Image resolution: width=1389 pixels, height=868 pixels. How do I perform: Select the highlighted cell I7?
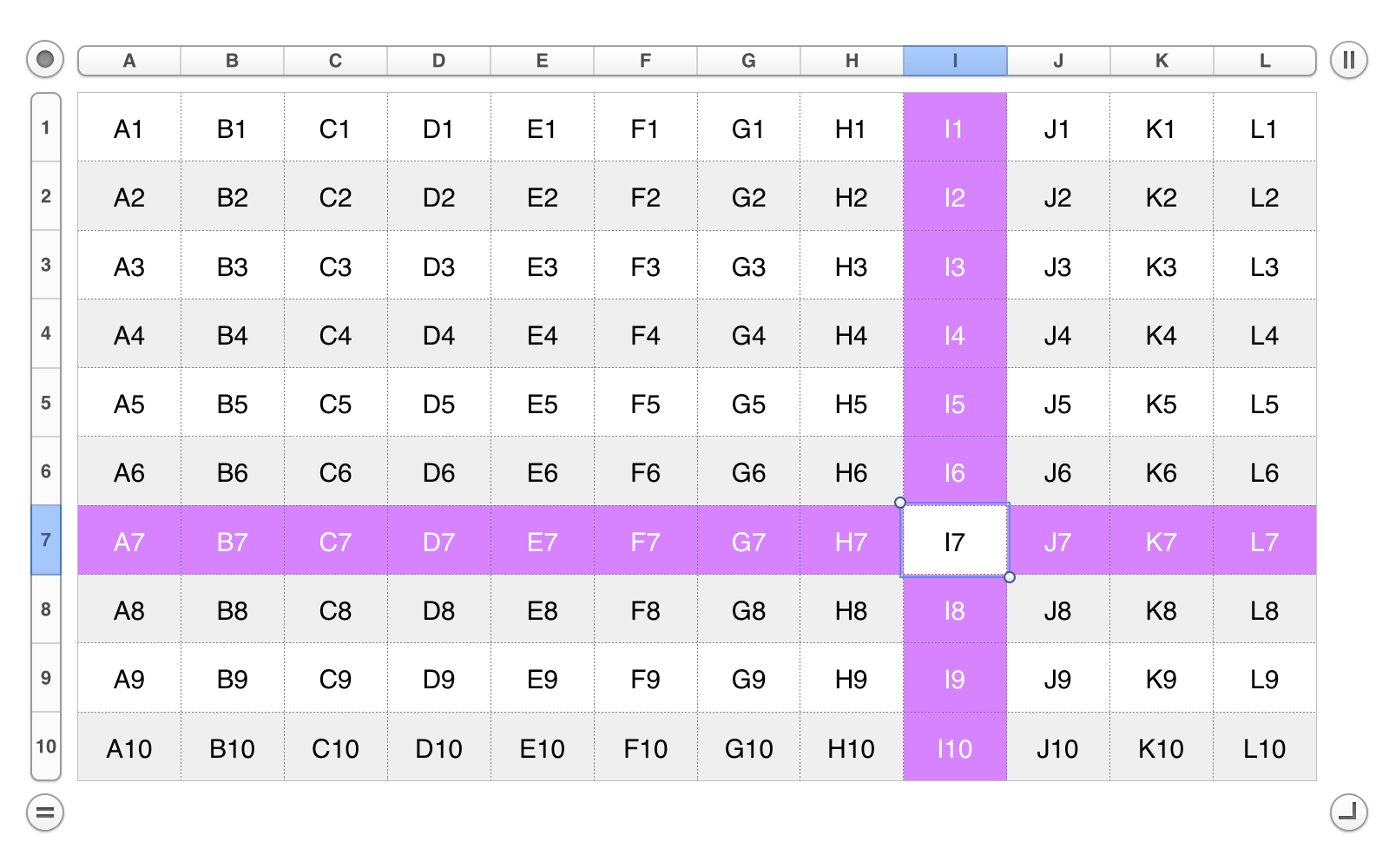(x=955, y=541)
